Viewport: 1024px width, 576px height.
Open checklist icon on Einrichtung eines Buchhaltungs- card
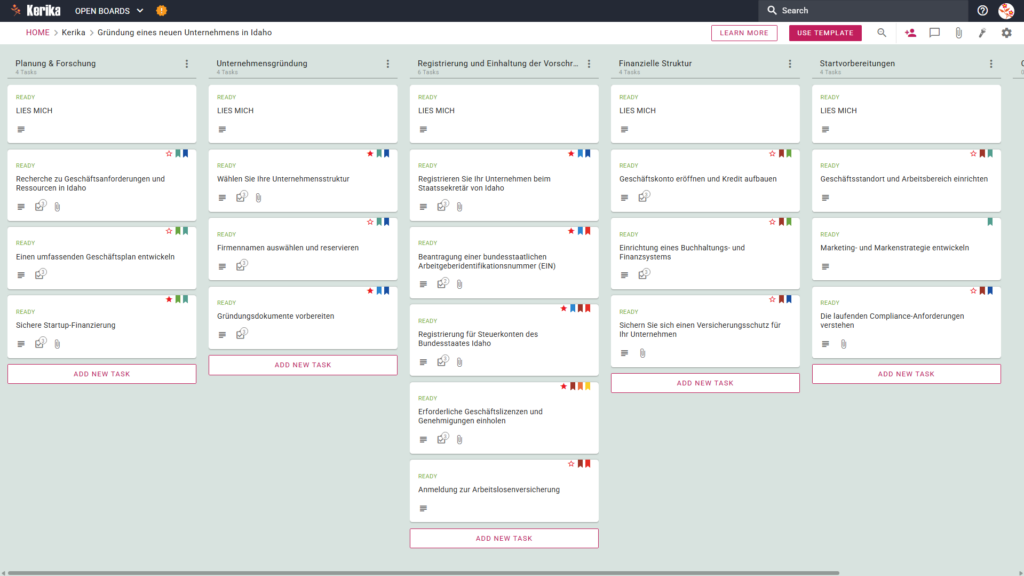point(644,274)
